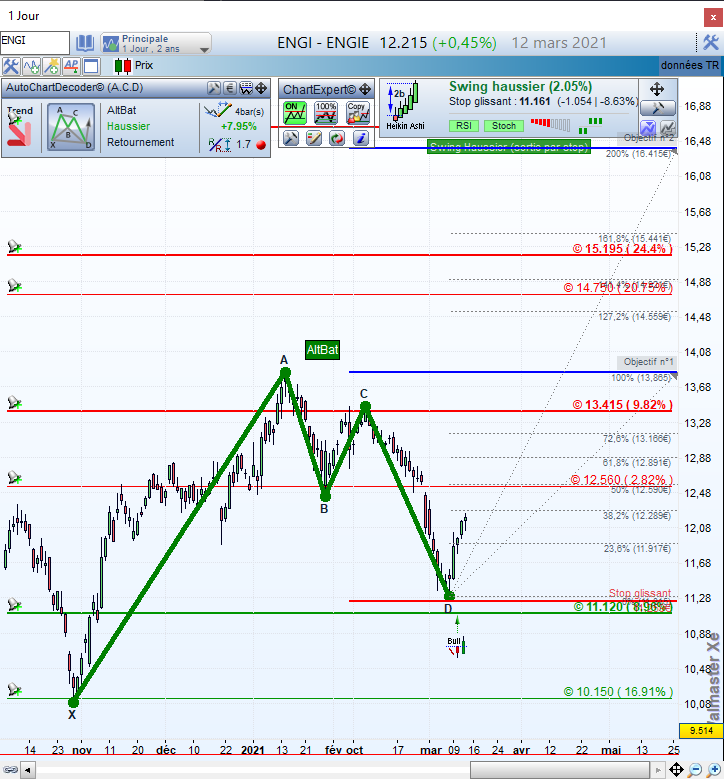This screenshot has width=724, height=779.
Task: Zoom out with minus magnifier icon
Action: click(695, 770)
